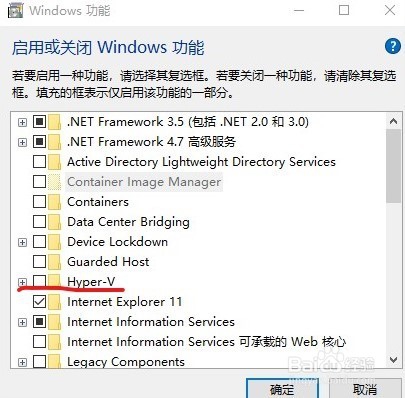Expand the Hyper-V tree node
Viewport: 405px width, 398px height.
pyautogui.click(x=22, y=282)
